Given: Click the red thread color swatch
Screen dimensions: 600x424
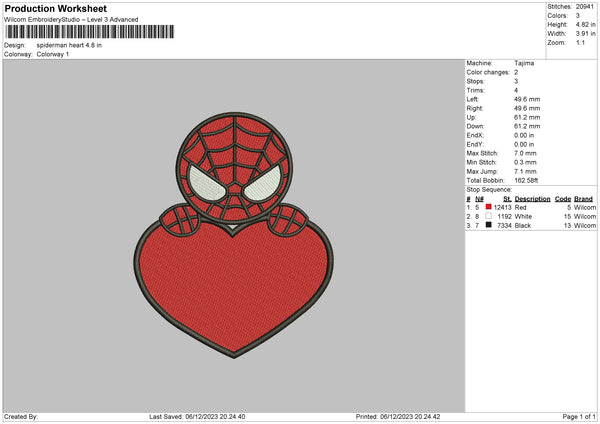Looking at the screenshot, I should (x=488, y=207).
